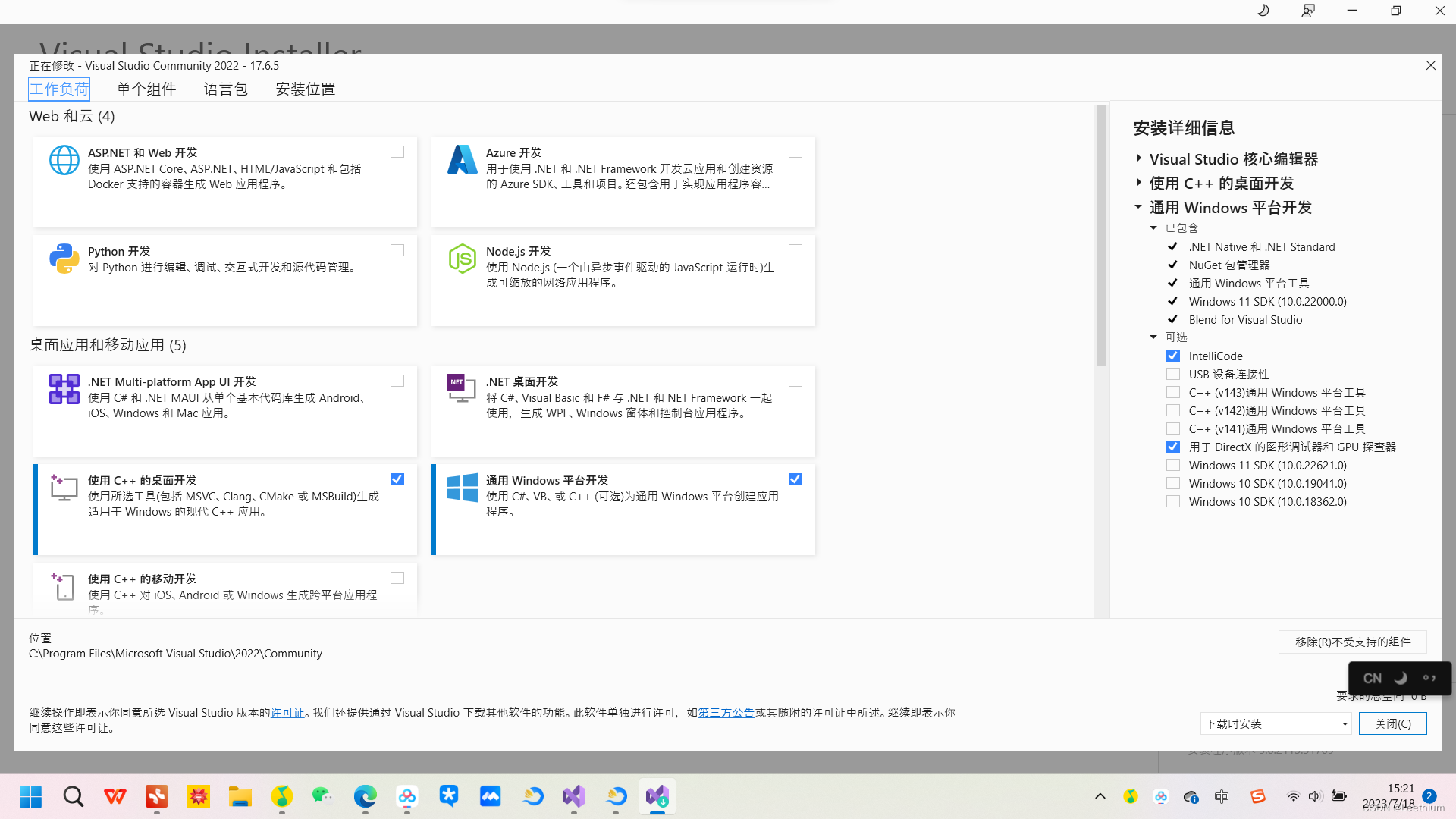Show hidden tray icons chevron
Screen dimensions: 1456x819
click(x=1100, y=796)
